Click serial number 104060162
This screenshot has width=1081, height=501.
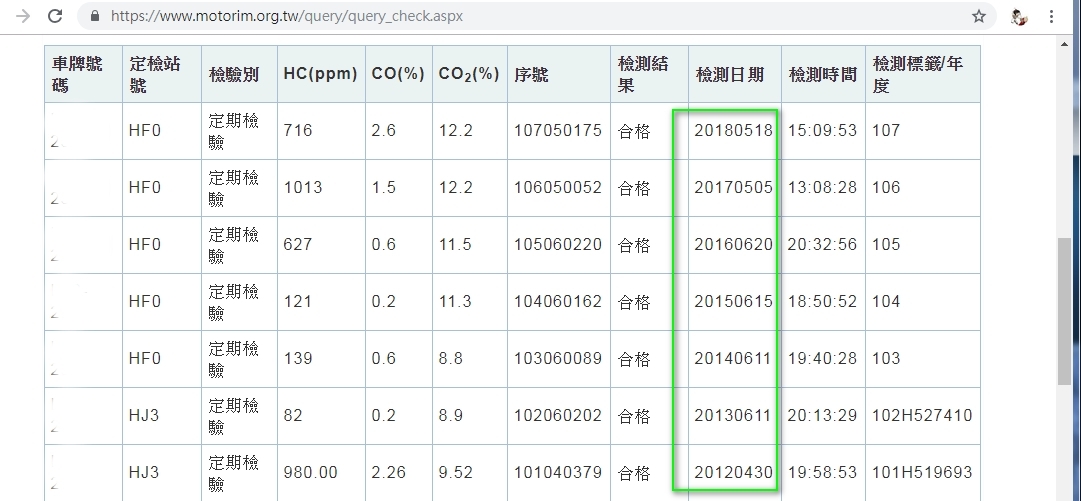pos(558,301)
